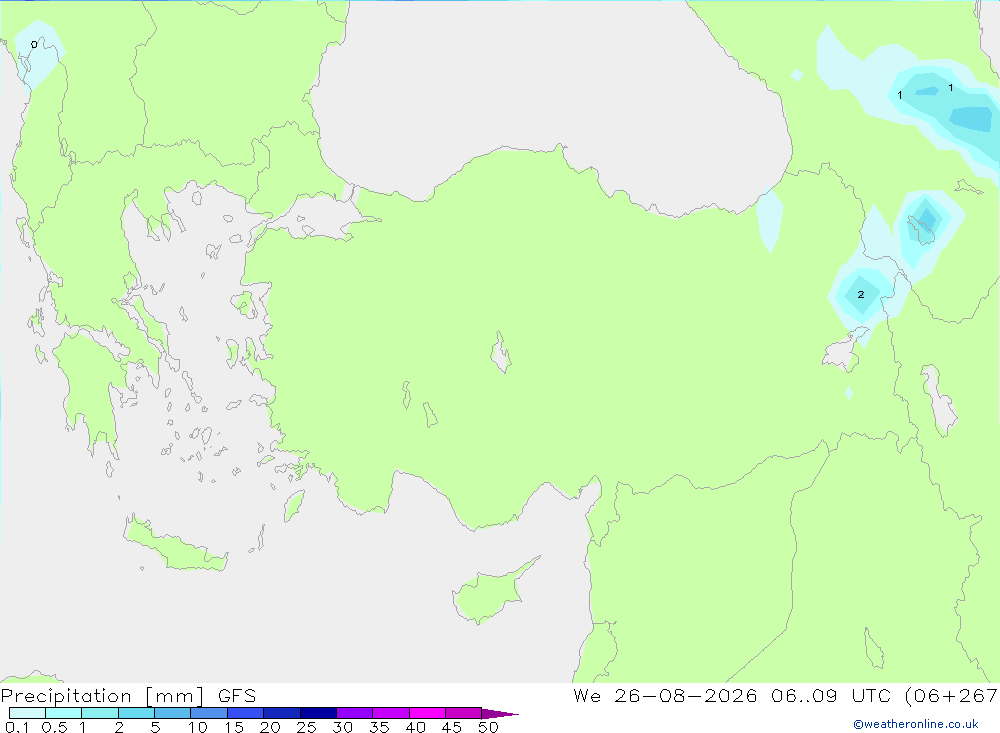Click the island of Crete on the map
The image size is (1000, 733).
(x=175, y=546)
